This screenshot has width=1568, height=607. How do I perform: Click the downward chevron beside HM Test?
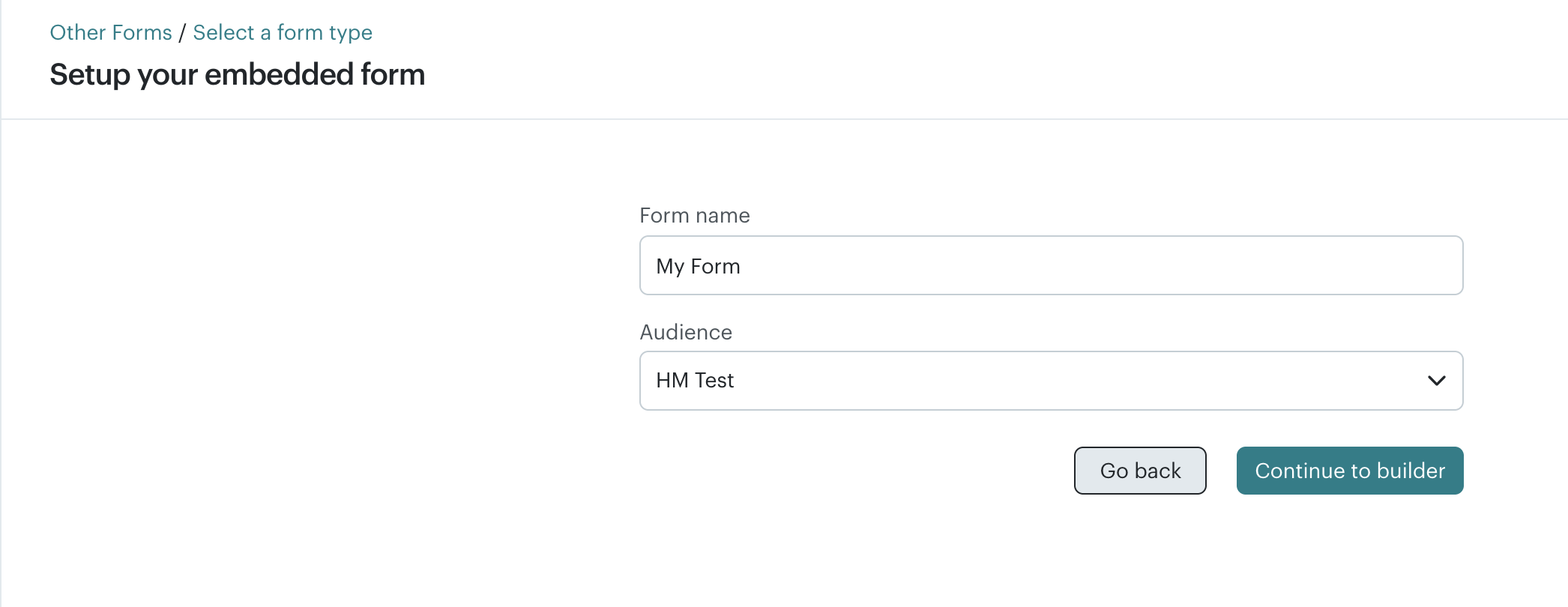pyautogui.click(x=1436, y=381)
